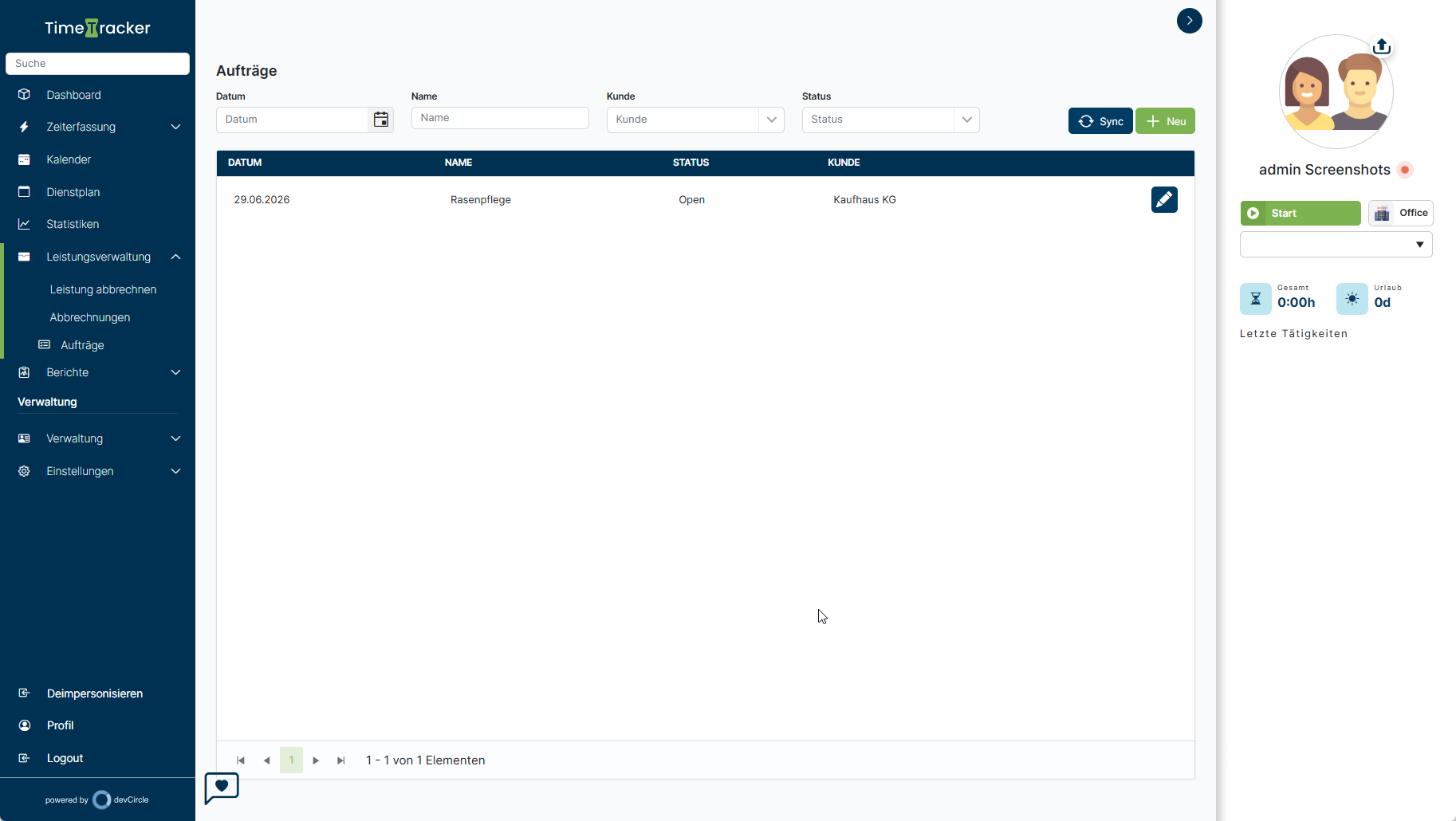Sort the table by the DATUM column header

click(245, 163)
